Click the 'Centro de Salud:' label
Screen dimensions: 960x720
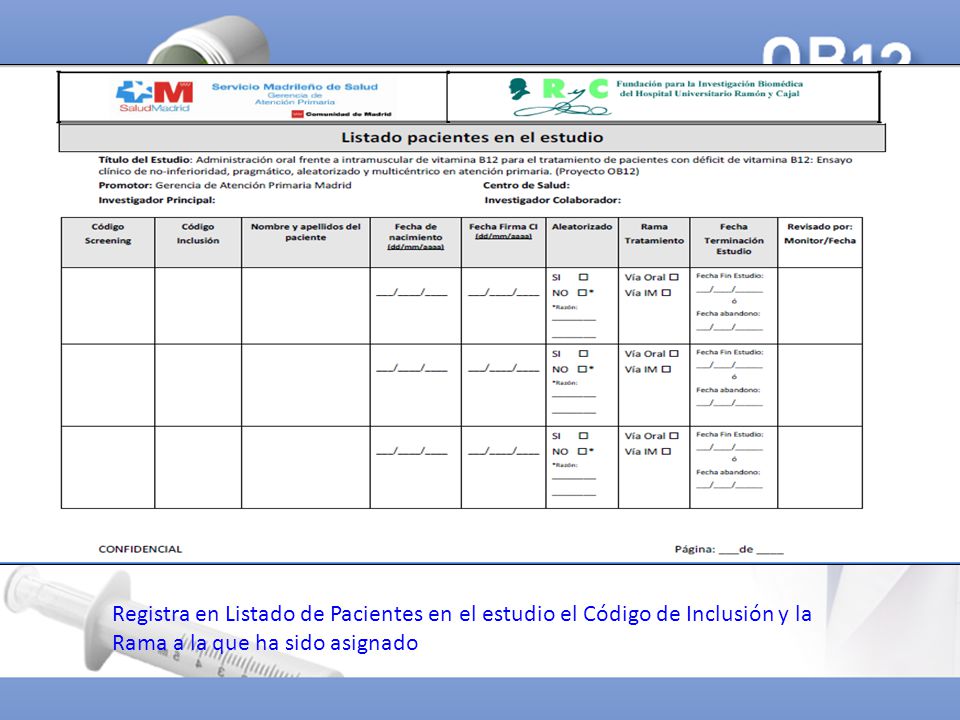click(x=526, y=185)
